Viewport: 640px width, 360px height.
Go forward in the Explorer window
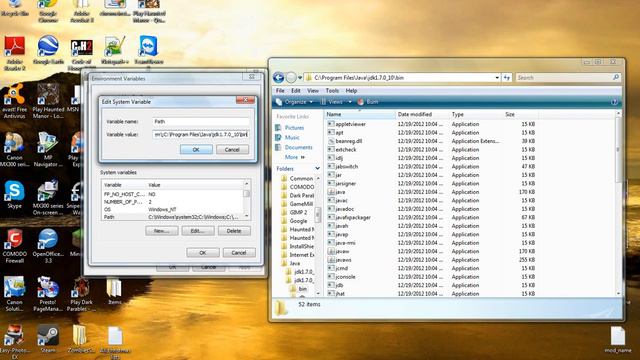[x=291, y=77]
